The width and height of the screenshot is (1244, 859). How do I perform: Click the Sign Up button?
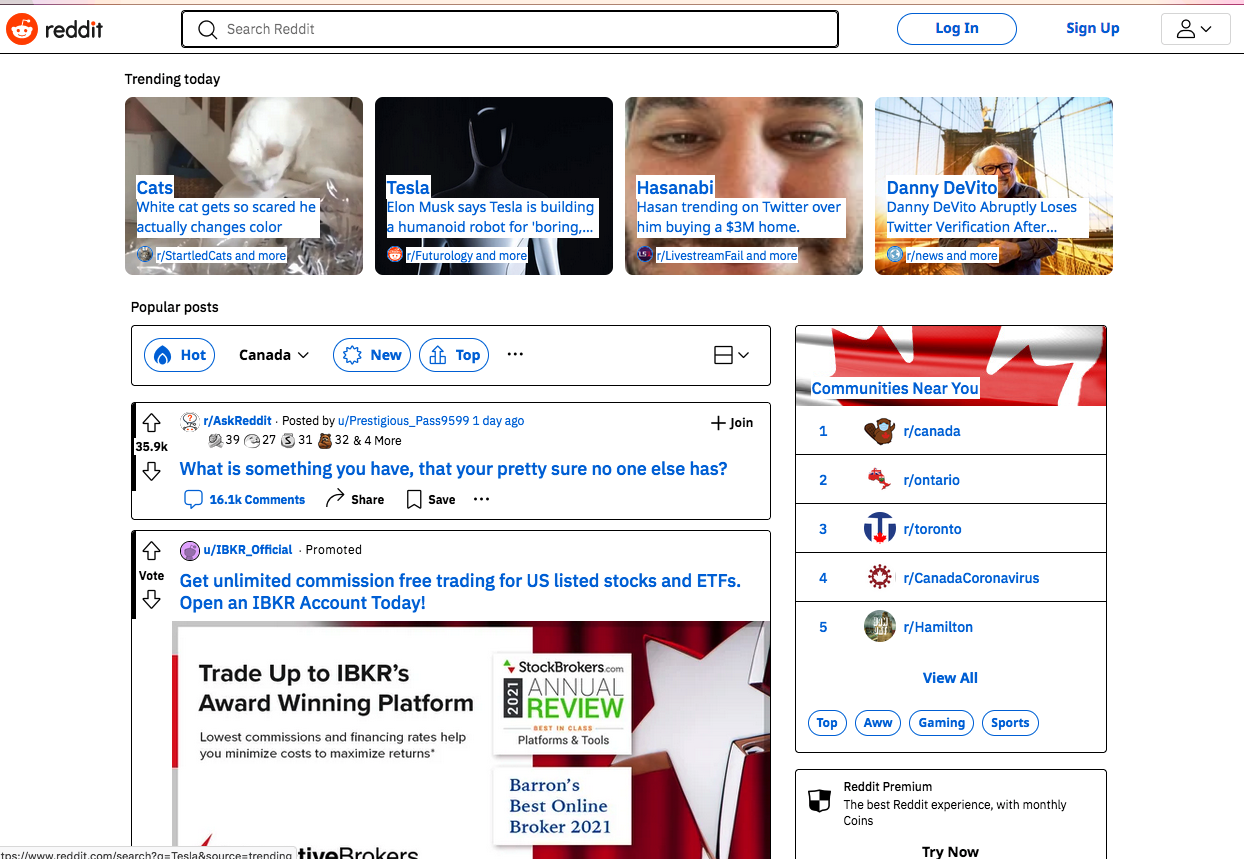(x=1092, y=29)
